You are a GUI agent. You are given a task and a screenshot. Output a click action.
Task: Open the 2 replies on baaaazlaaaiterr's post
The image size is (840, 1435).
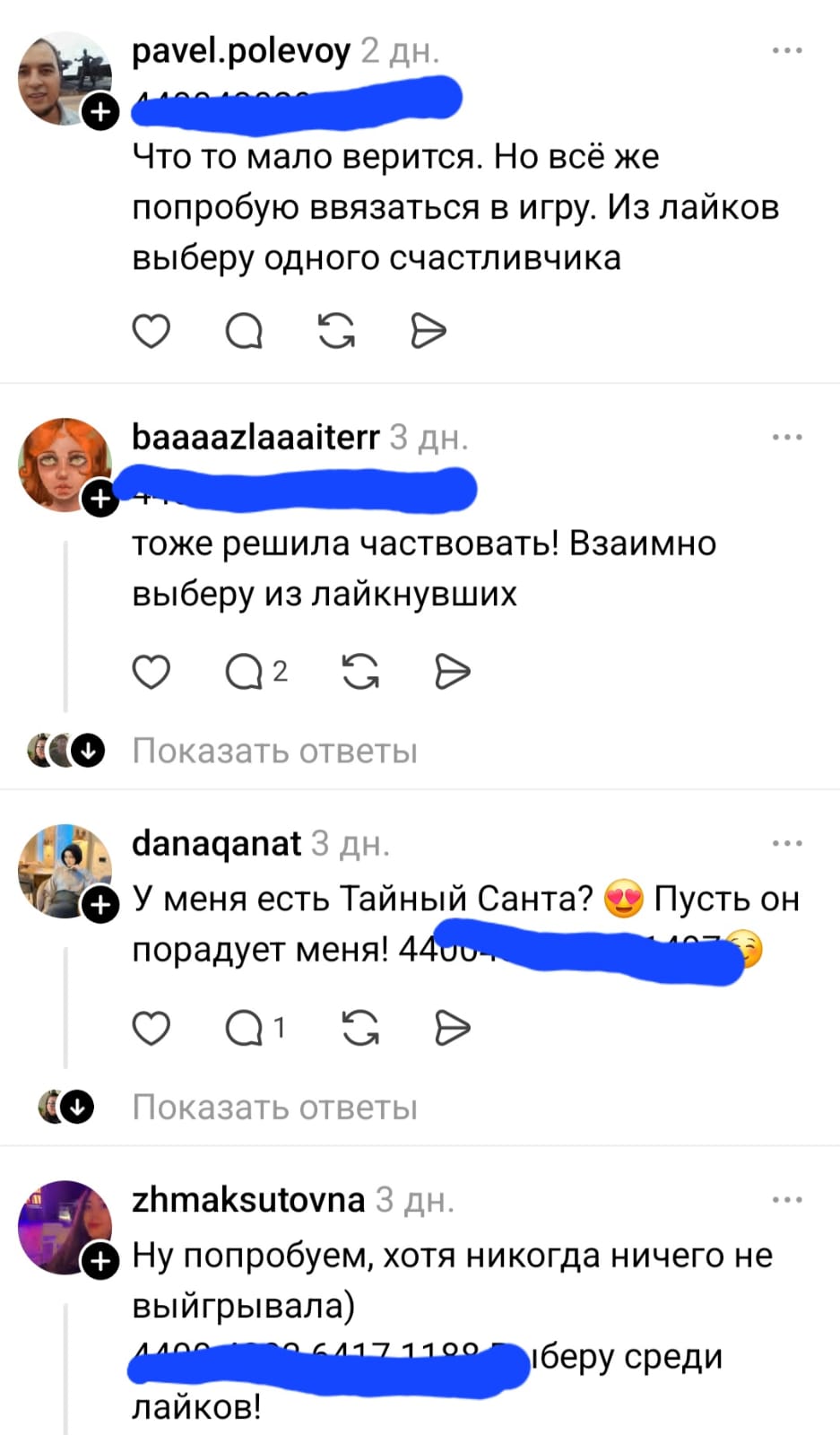pos(256,671)
